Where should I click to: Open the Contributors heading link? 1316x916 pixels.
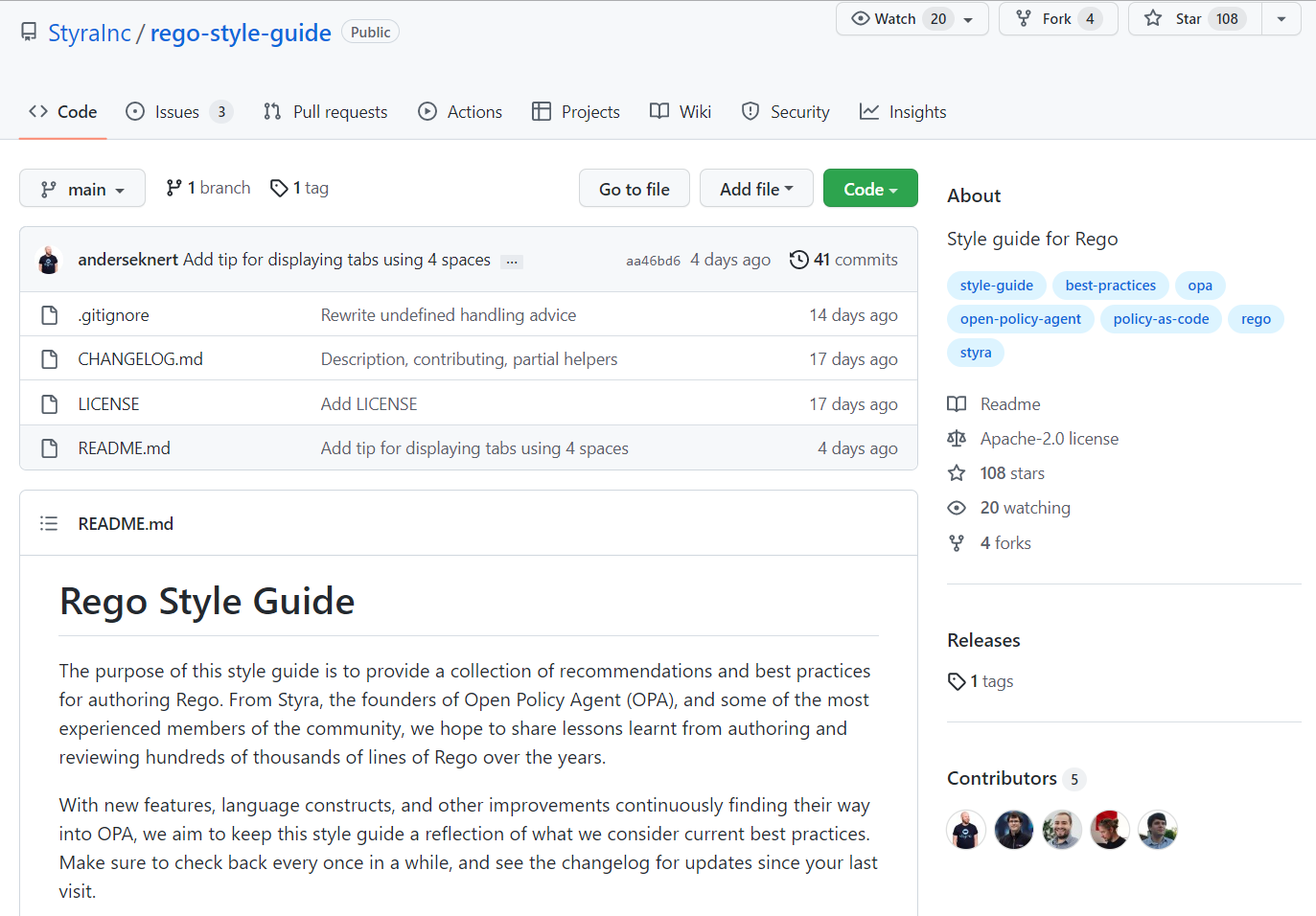point(1016,778)
